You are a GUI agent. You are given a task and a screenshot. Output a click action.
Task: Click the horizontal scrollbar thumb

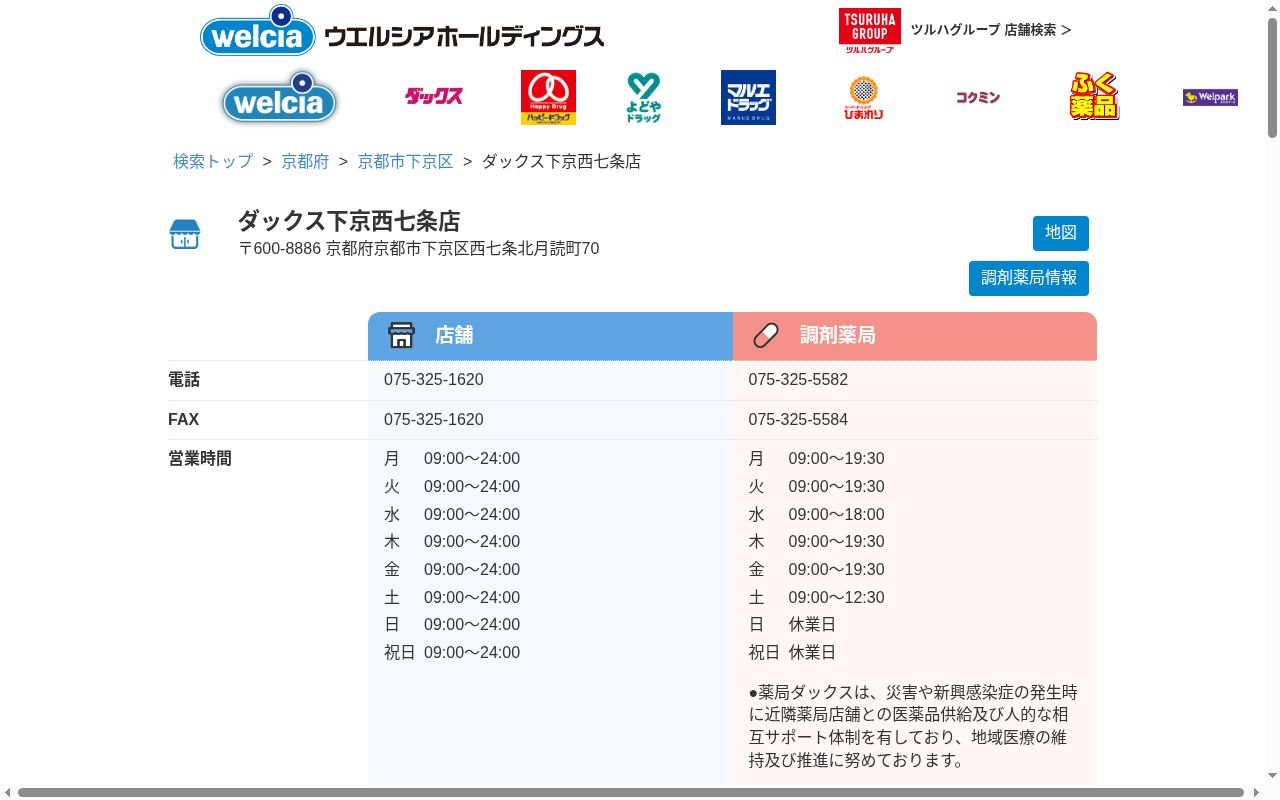[x=631, y=792]
